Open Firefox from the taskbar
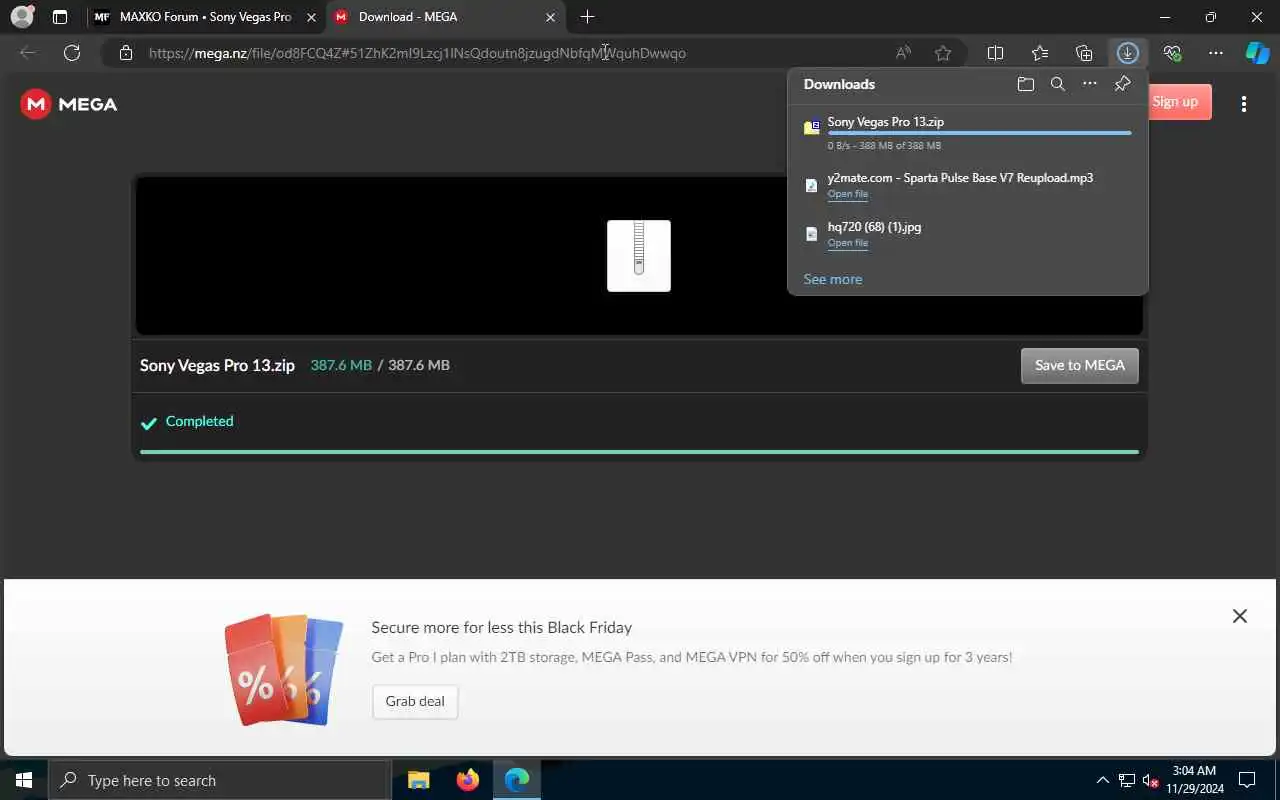Viewport: 1280px width, 800px height. (x=467, y=780)
